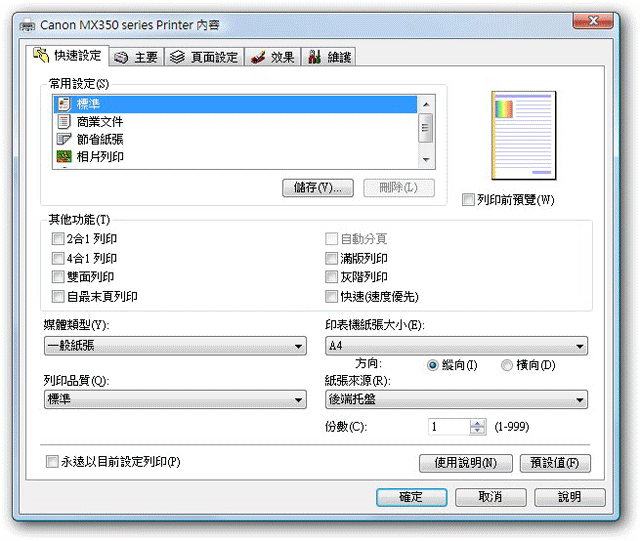Open the 快速設定 tab

(68, 56)
